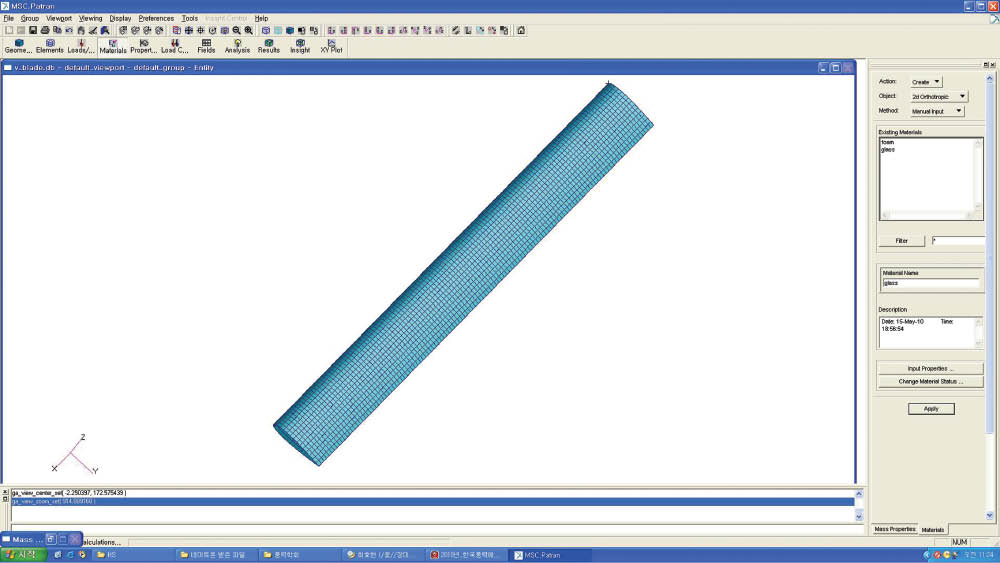Toggle the Load Cases application button

[175, 45]
